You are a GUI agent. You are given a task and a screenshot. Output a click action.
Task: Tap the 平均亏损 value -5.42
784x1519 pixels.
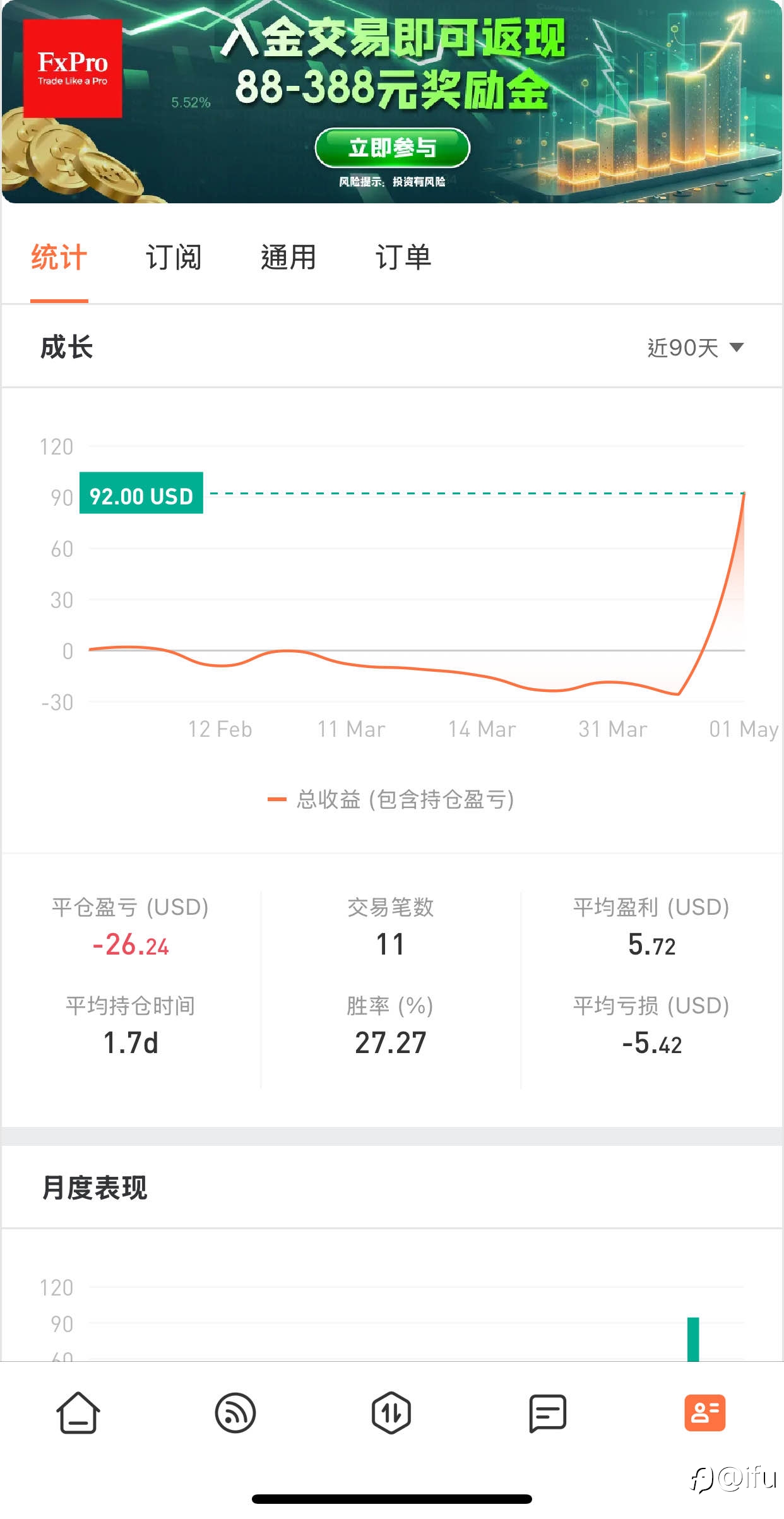pos(651,1043)
